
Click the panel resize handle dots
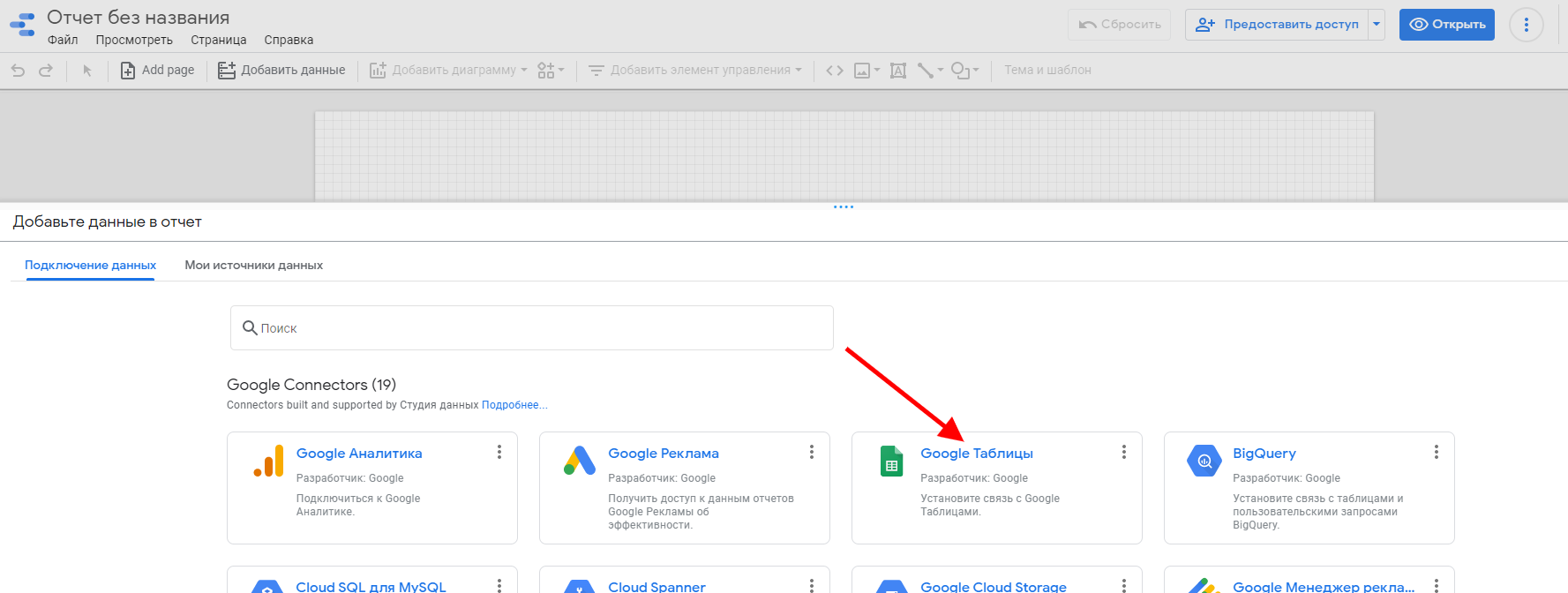[844, 206]
